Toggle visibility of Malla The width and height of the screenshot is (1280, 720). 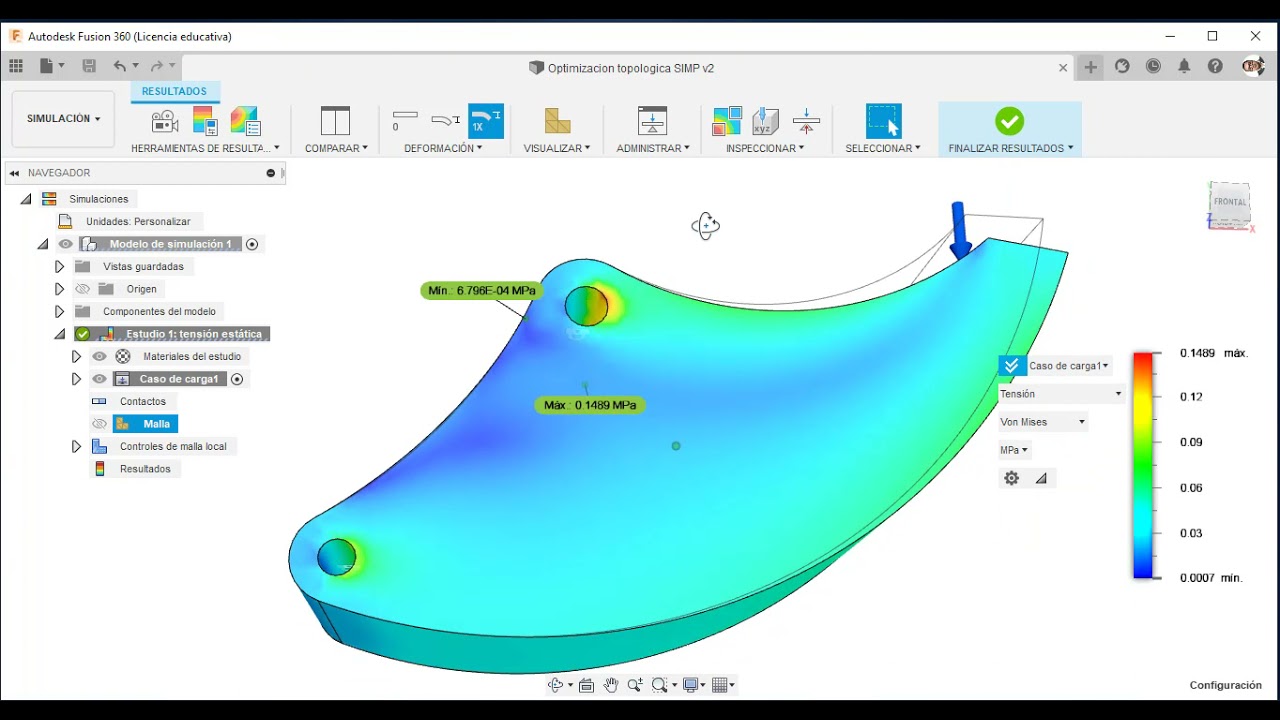click(99, 424)
